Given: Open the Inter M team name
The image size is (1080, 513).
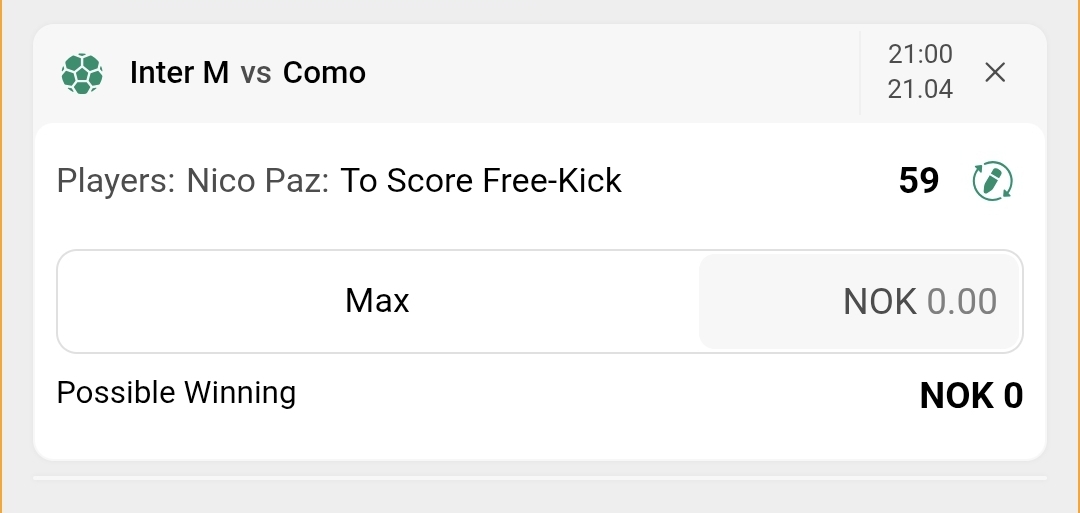Looking at the screenshot, I should pyautogui.click(x=179, y=73).
